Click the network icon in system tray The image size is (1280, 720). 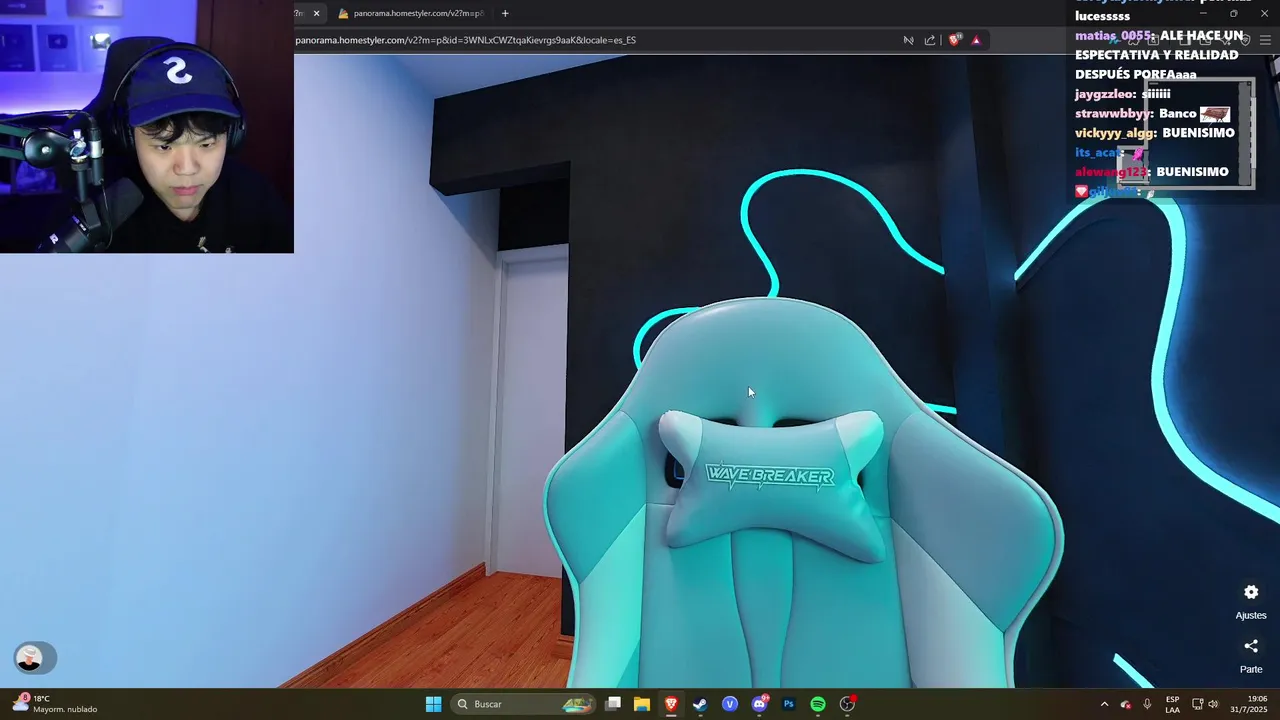click(1198, 704)
